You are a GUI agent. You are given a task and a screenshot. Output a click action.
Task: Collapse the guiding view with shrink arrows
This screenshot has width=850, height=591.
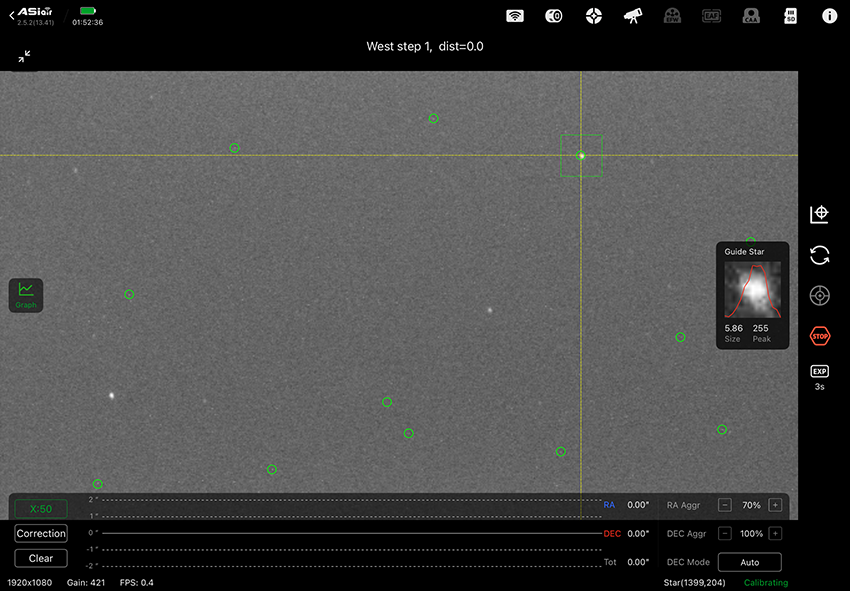point(24,56)
